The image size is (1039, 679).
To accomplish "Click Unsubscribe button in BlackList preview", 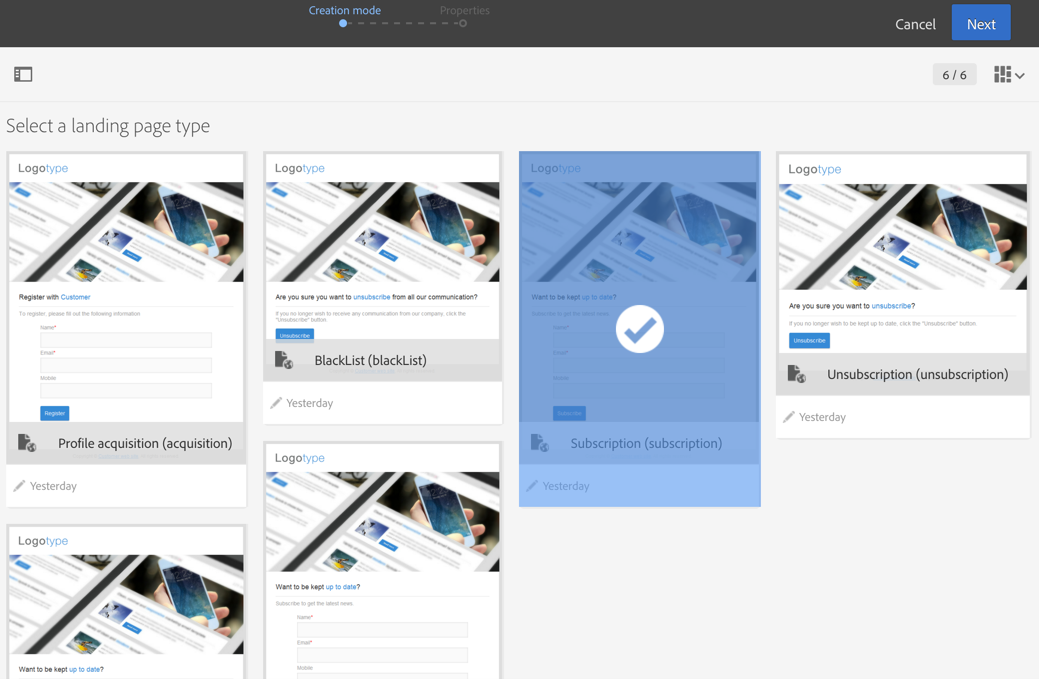I will [x=295, y=335].
